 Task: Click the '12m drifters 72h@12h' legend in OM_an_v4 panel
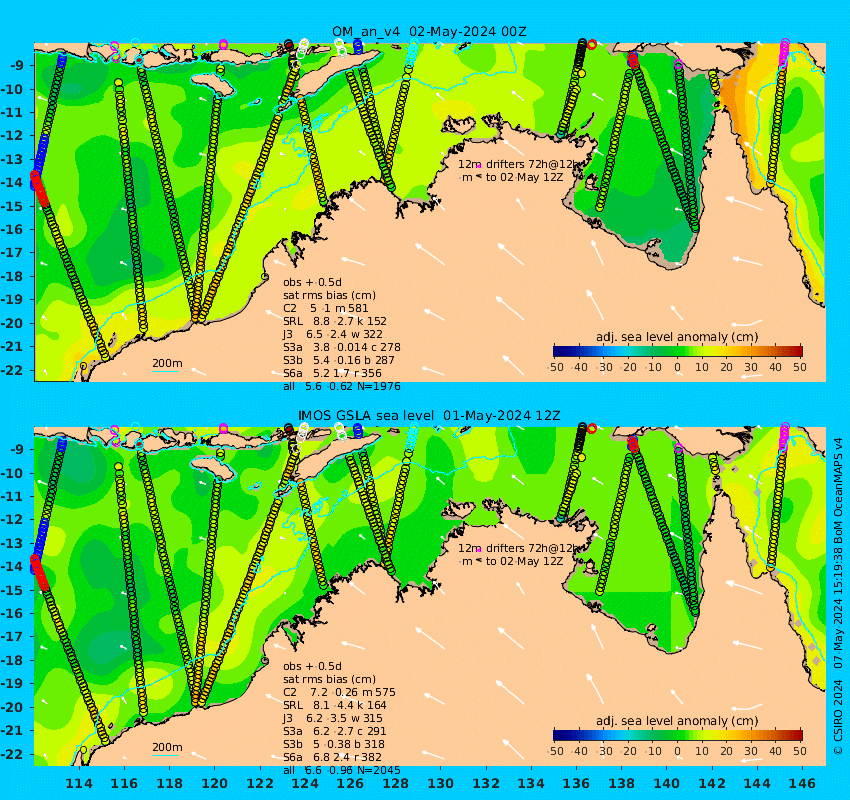[519, 164]
